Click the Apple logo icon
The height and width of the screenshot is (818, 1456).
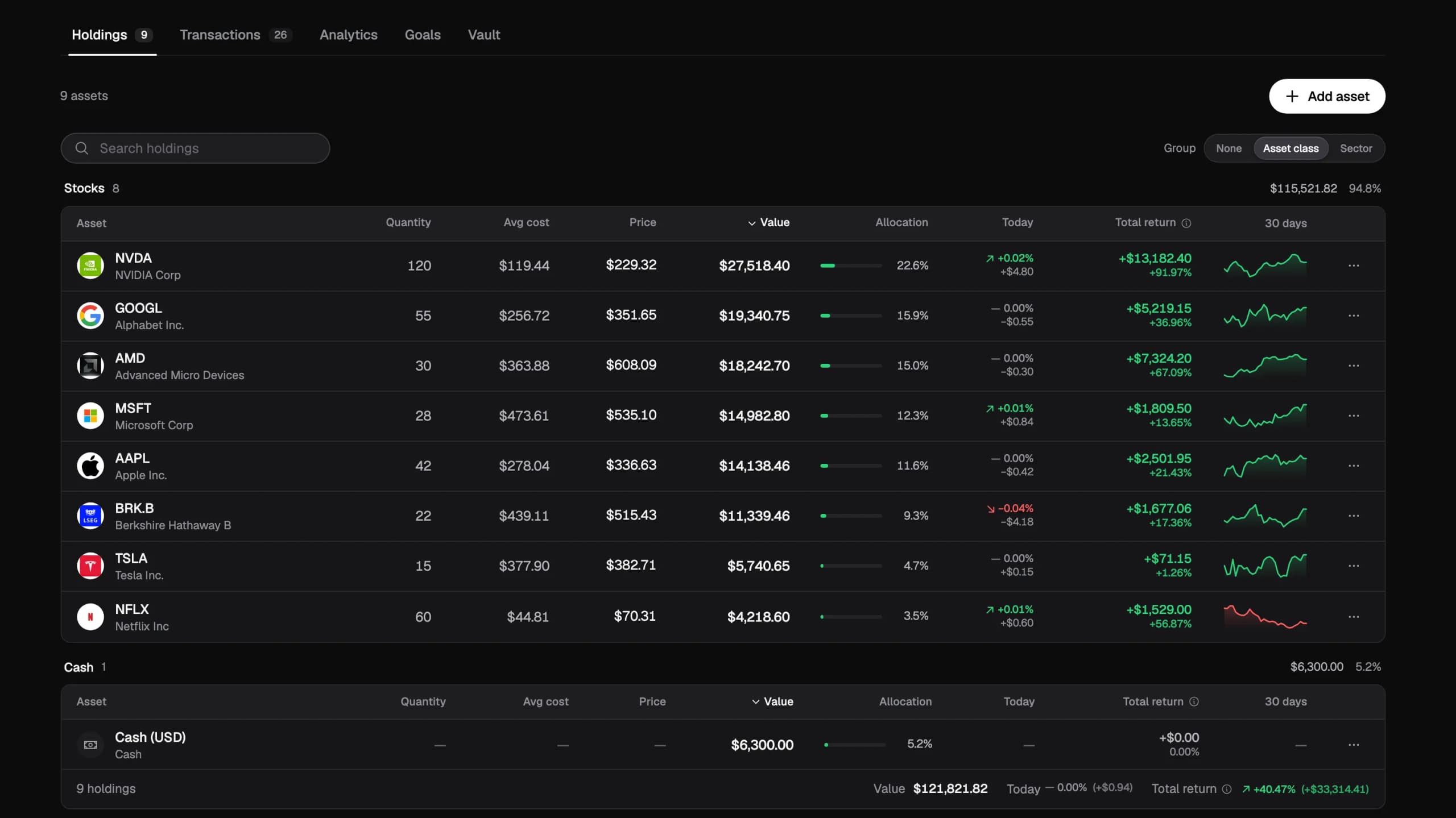coord(90,466)
